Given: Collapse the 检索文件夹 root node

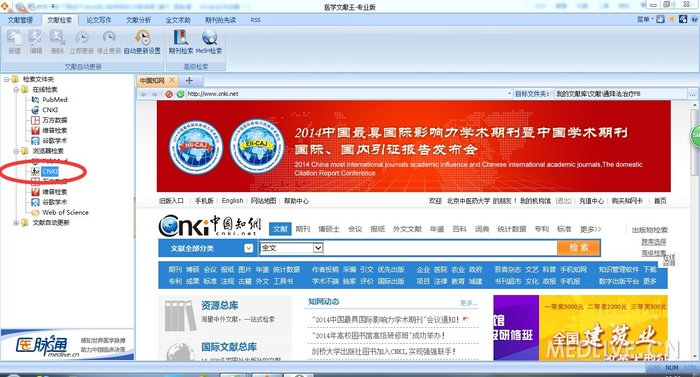Looking at the screenshot, I should [x=7, y=79].
